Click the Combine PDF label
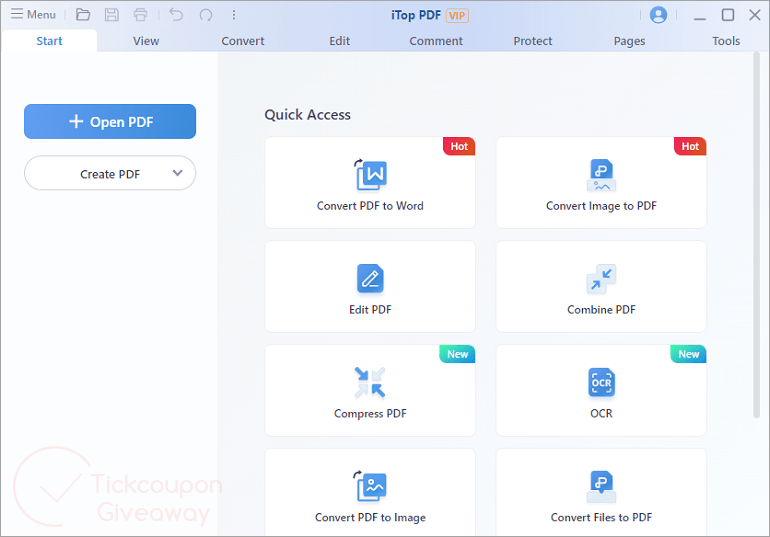Viewport: 770px width, 537px height. [601, 310]
